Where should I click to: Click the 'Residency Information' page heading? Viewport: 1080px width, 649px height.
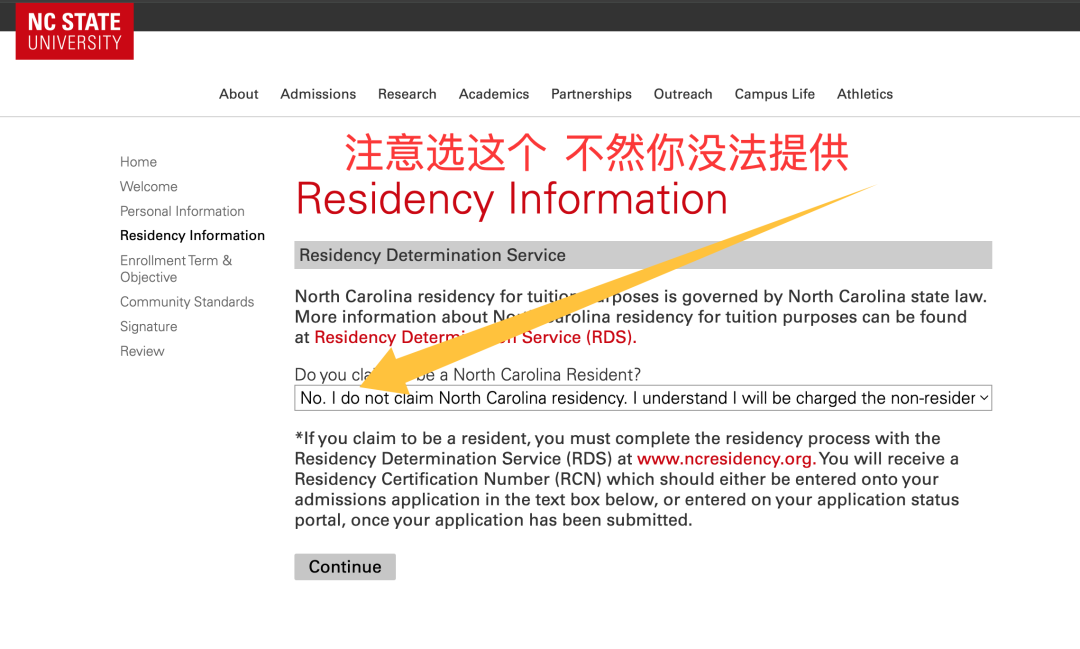(511, 200)
